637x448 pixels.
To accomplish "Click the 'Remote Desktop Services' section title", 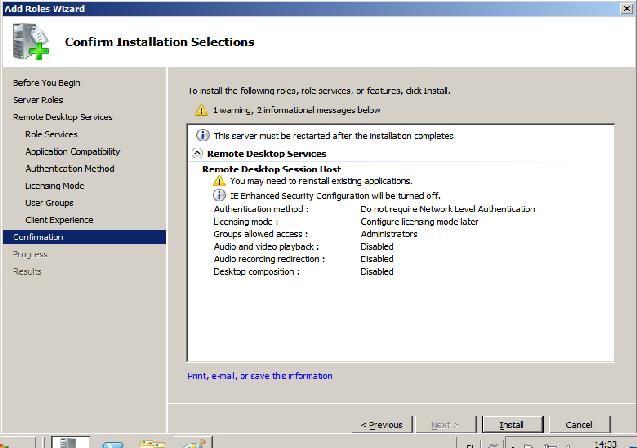I will click(x=266, y=154).
